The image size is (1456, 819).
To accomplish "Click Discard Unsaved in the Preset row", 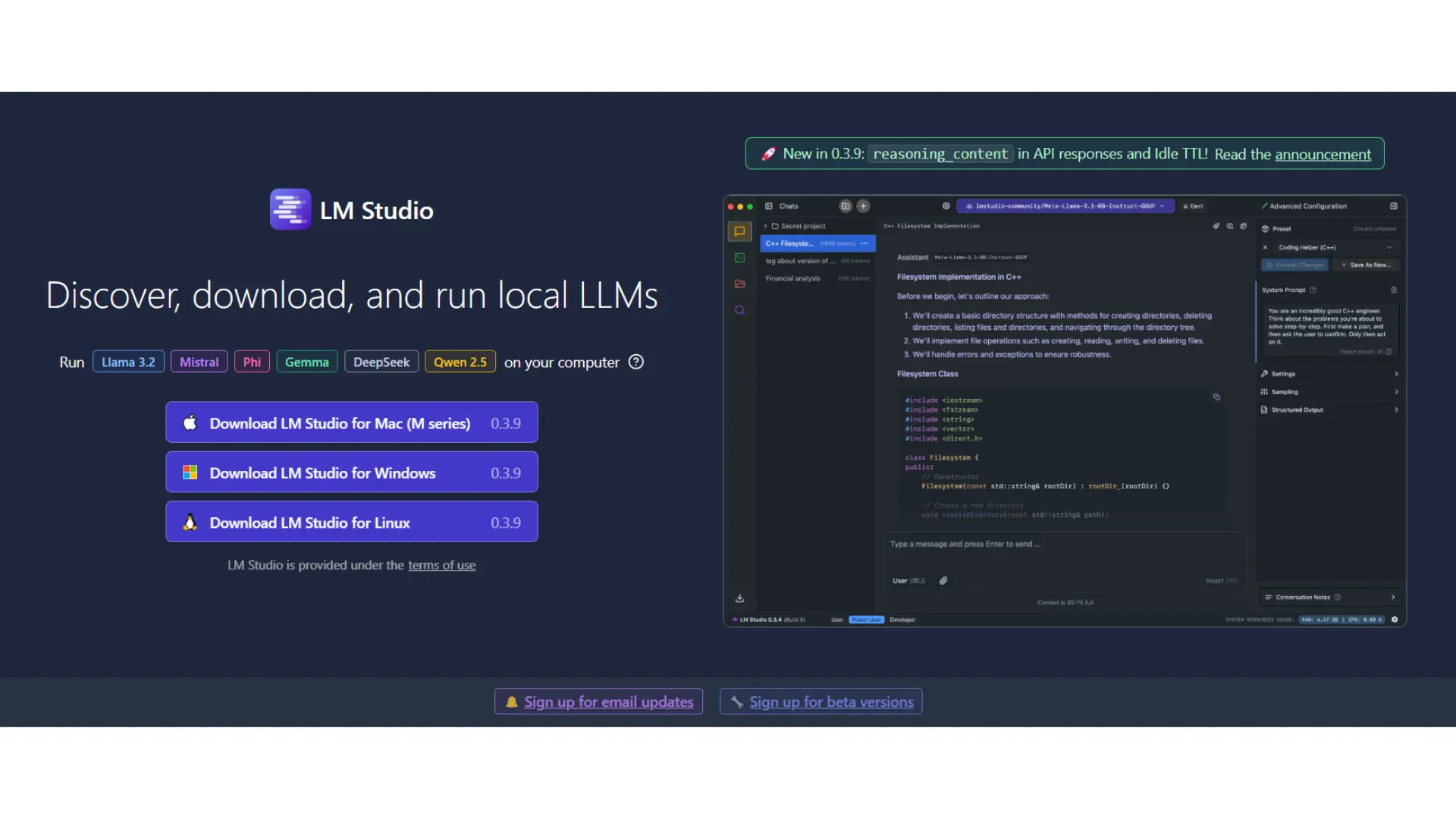I will tap(1374, 229).
